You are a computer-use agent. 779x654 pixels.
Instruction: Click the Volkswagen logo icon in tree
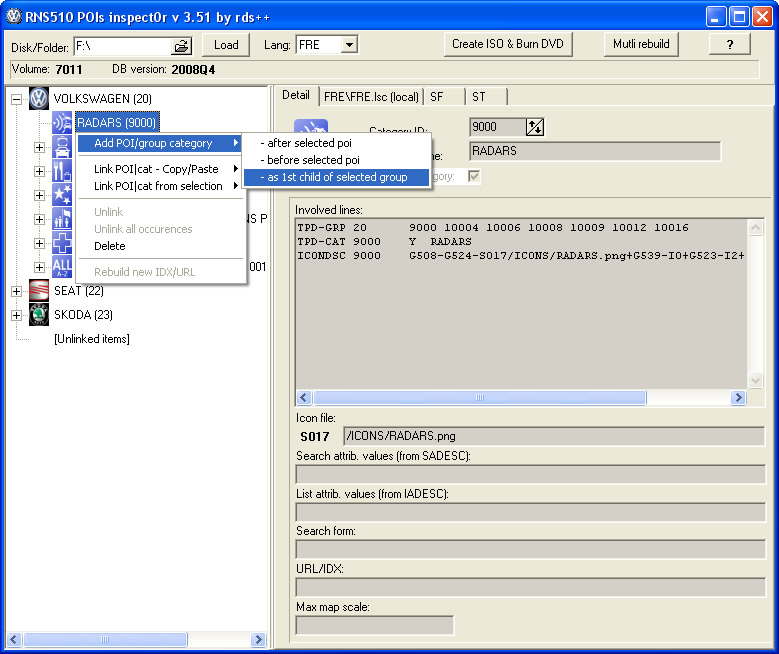(x=39, y=99)
